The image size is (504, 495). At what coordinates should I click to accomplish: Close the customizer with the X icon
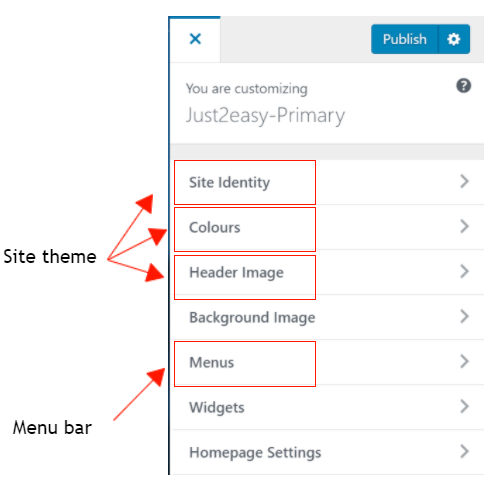195,39
